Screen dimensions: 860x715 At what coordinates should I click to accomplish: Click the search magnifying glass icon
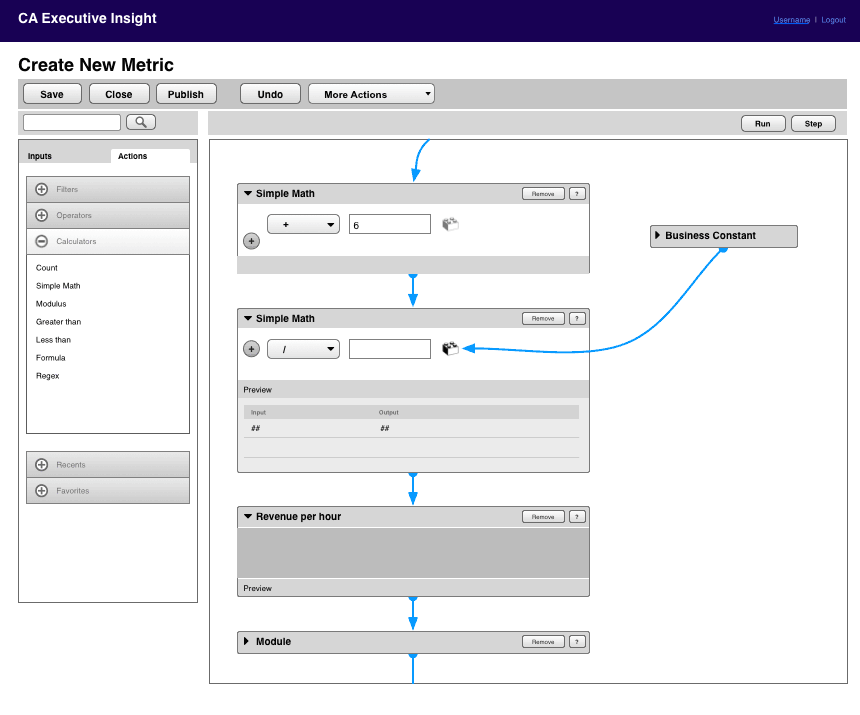[x=140, y=121]
